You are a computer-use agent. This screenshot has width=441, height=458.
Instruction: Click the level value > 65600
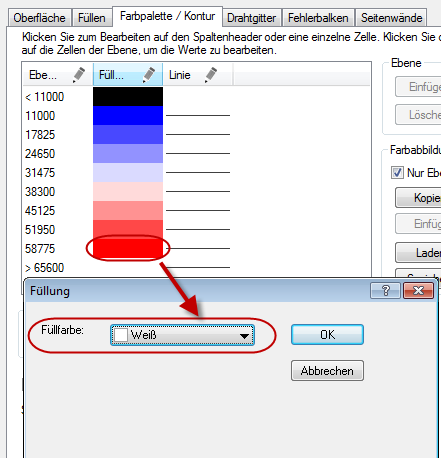point(44,268)
